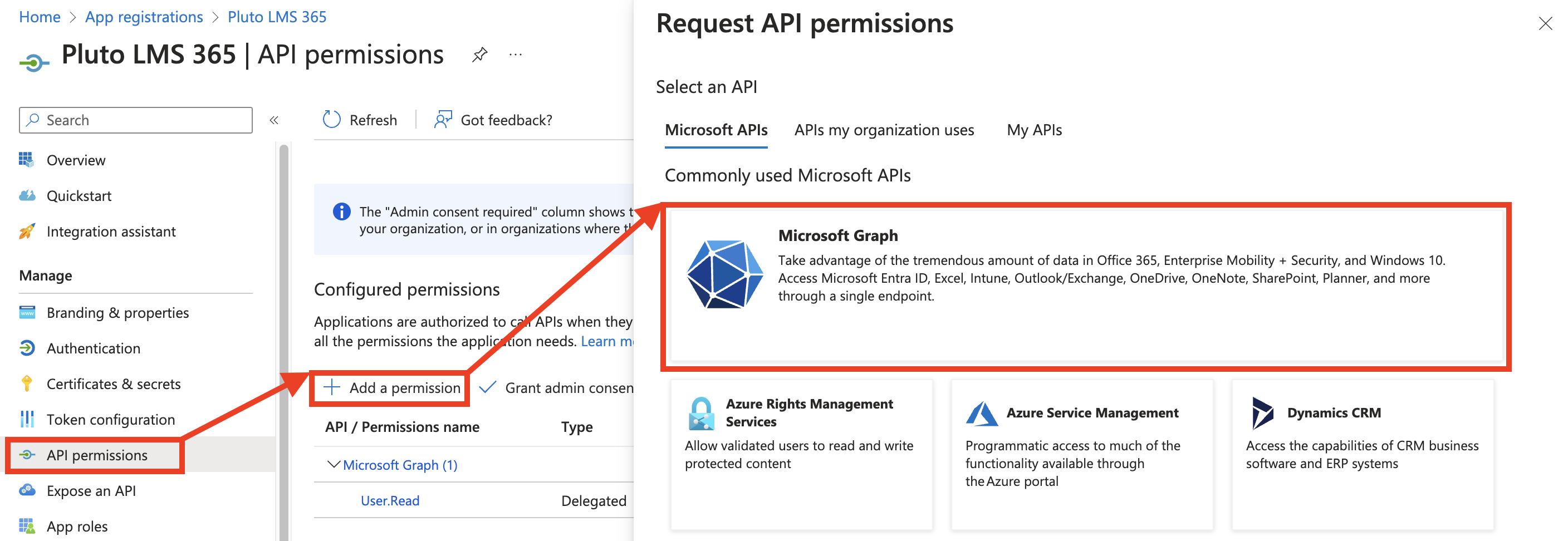The width and height of the screenshot is (1568, 541).
Task: Click the Commonly used Microsoft APIs heading
Action: click(x=788, y=175)
